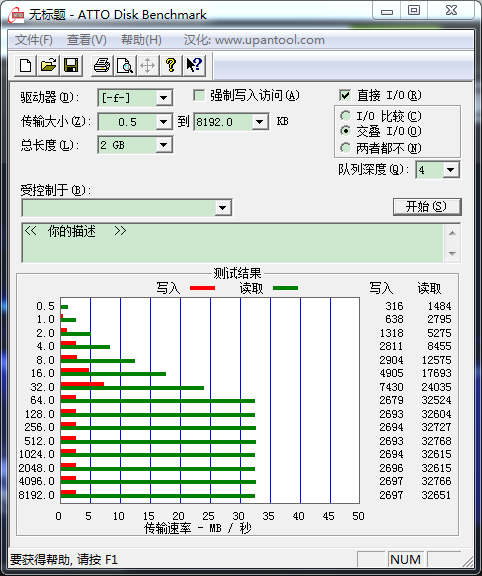This screenshot has width=482, height=576.
Task: Open the 总长度 2 GB dropdown
Action: tap(163, 145)
